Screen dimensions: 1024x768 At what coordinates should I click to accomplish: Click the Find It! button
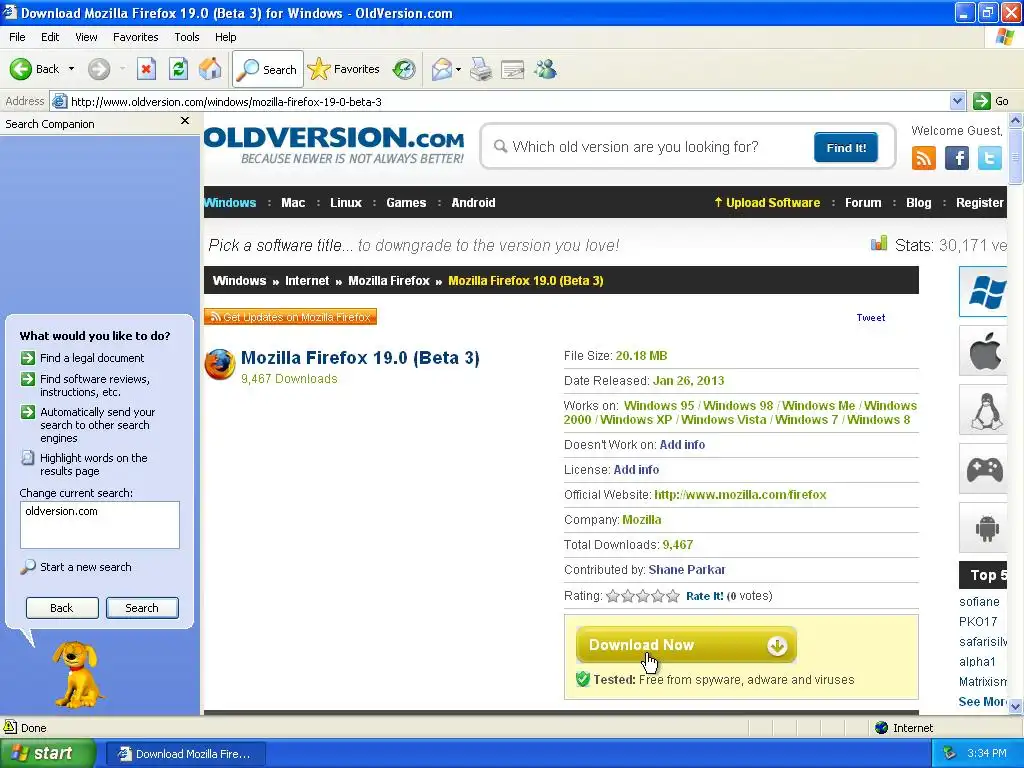pyautogui.click(x=846, y=148)
